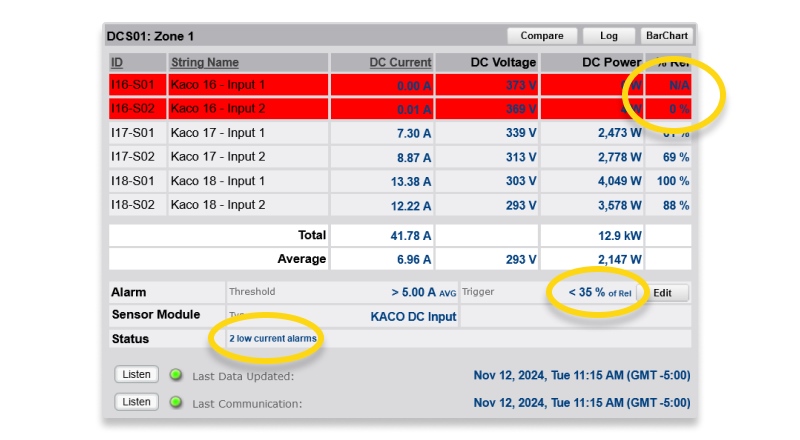Select the Kaco 16 - Input 2 string

[217, 109]
